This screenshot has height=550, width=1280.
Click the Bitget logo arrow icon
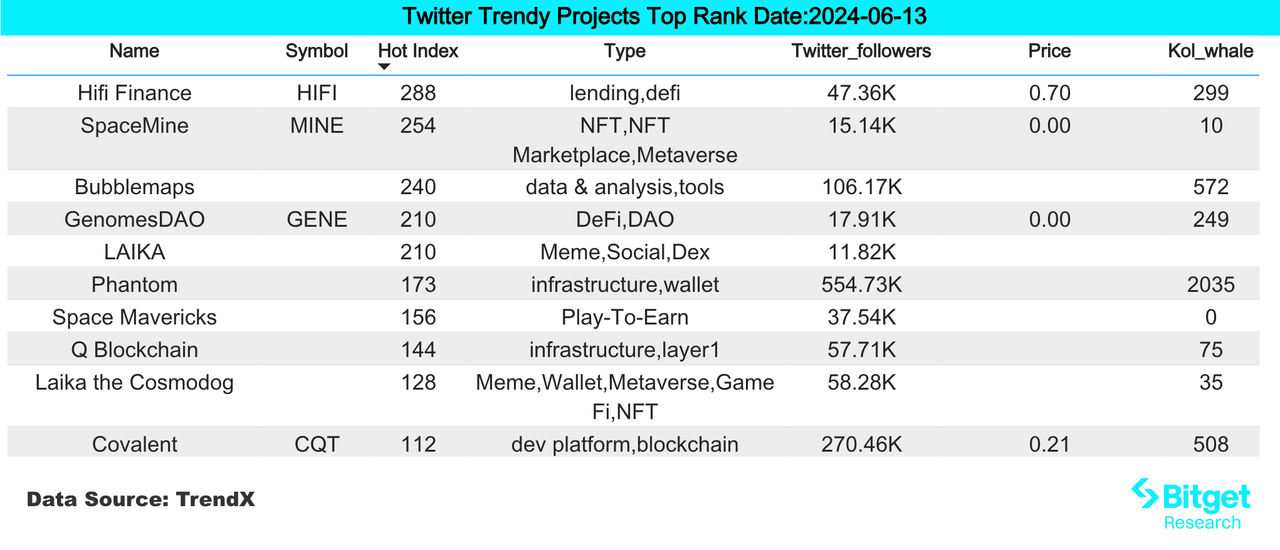point(1146,494)
